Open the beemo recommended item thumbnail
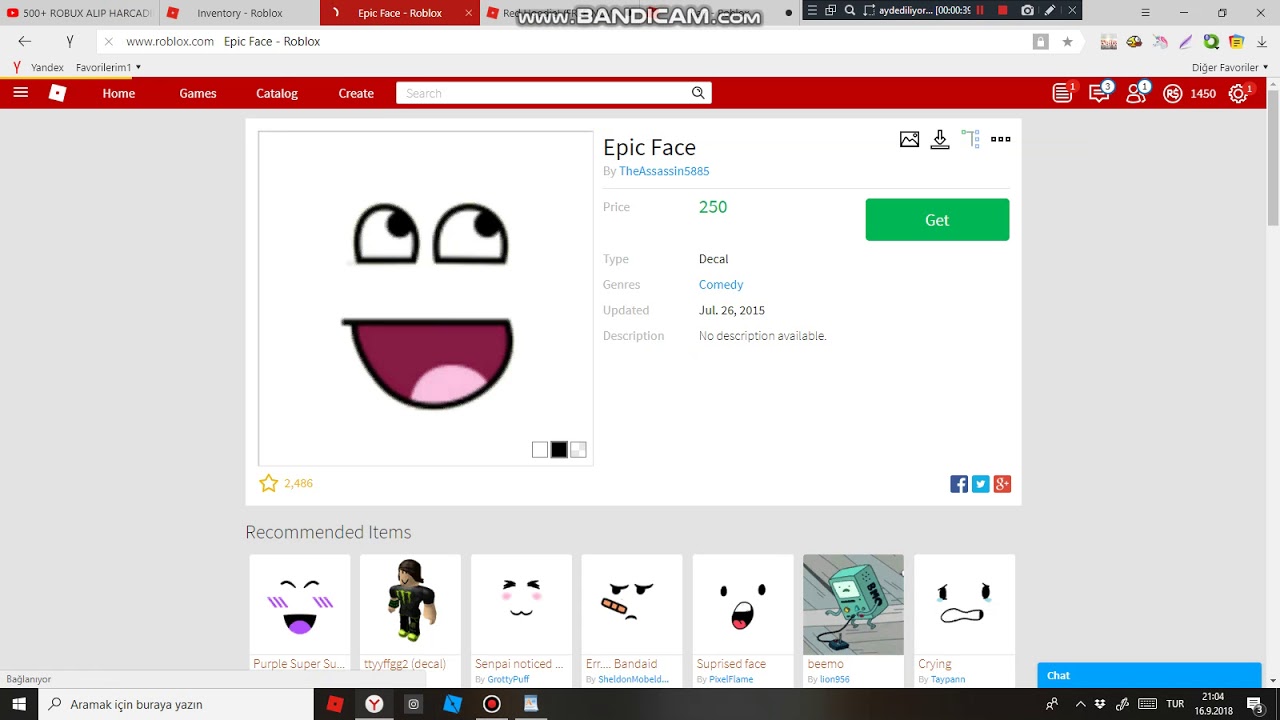 click(853, 605)
